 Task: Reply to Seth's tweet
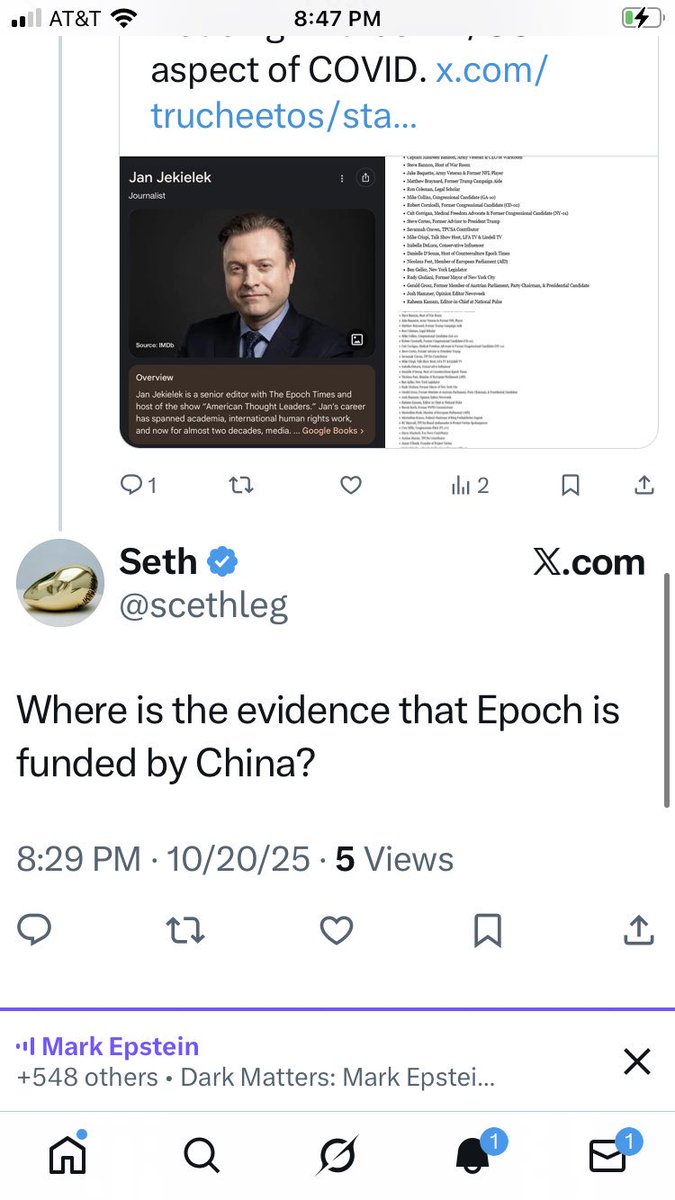[34, 931]
